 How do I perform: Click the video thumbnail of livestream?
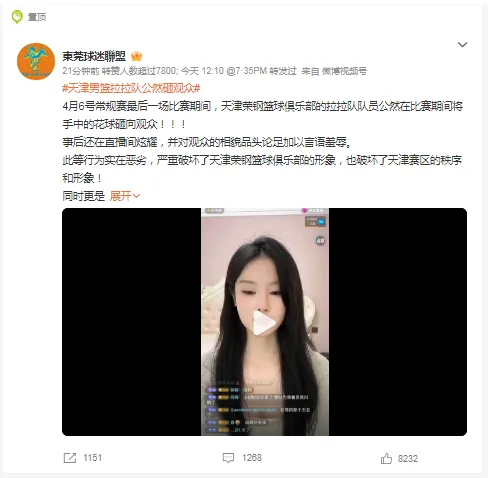pos(265,322)
